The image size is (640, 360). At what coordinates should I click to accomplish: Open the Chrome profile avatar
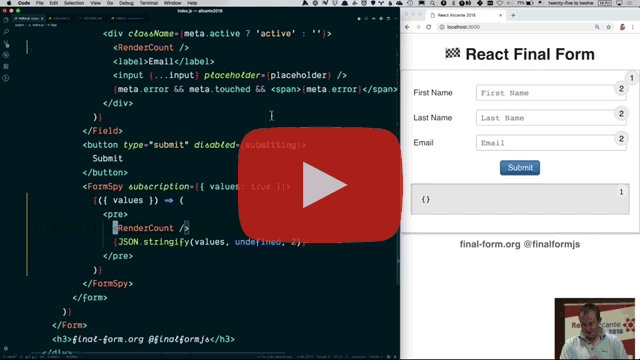click(622, 27)
